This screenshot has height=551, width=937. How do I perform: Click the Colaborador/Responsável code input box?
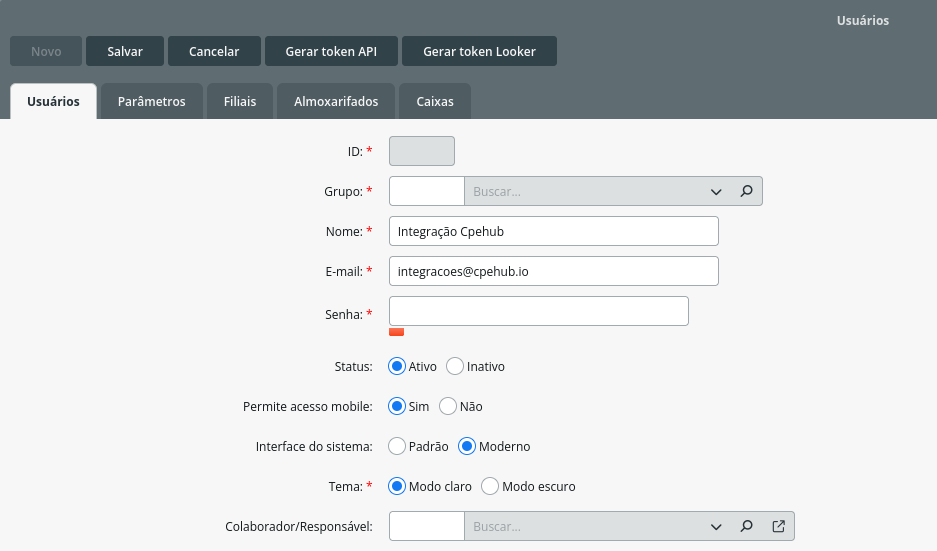(x=427, y=526)
